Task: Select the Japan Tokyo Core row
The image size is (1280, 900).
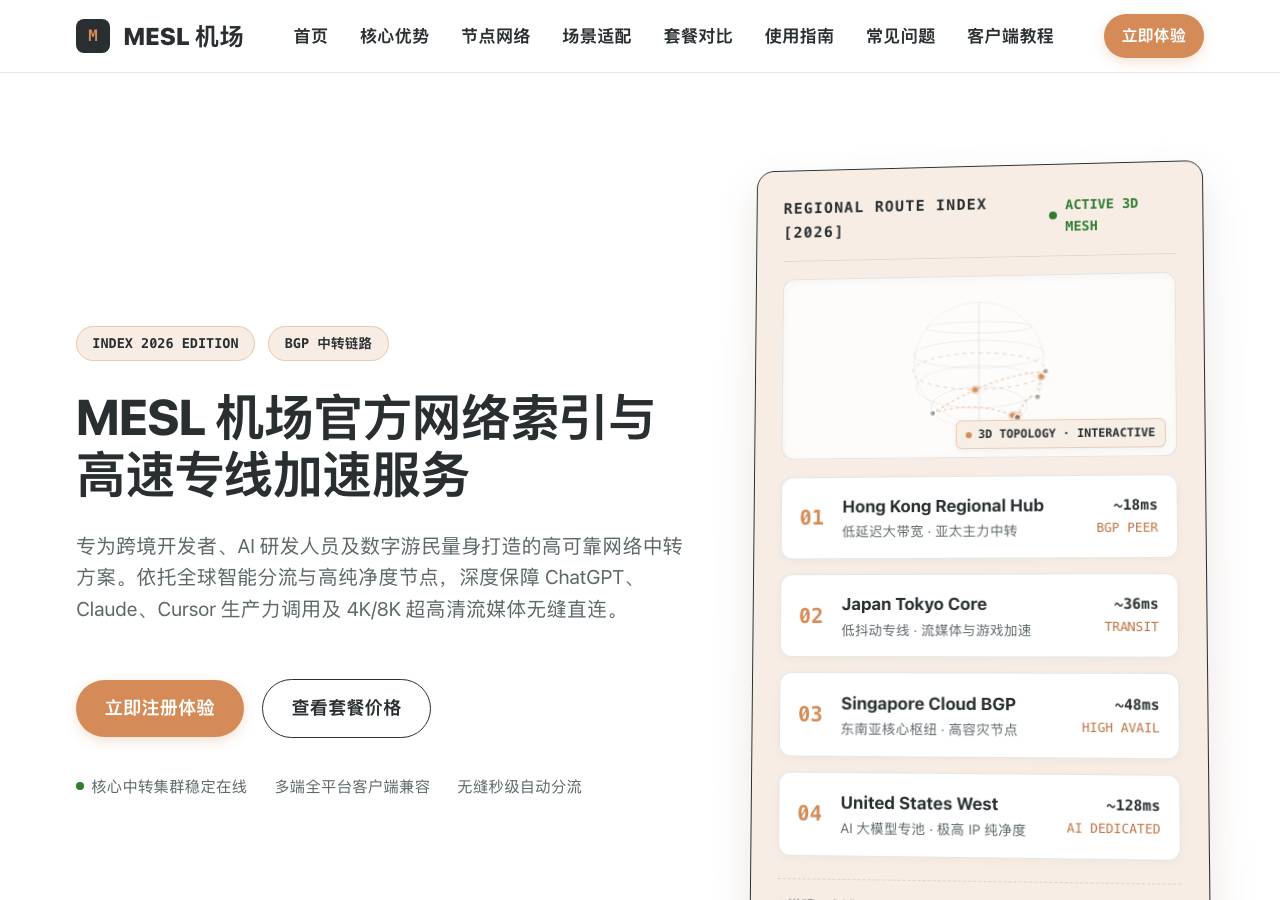Action: tap(979, 615)
